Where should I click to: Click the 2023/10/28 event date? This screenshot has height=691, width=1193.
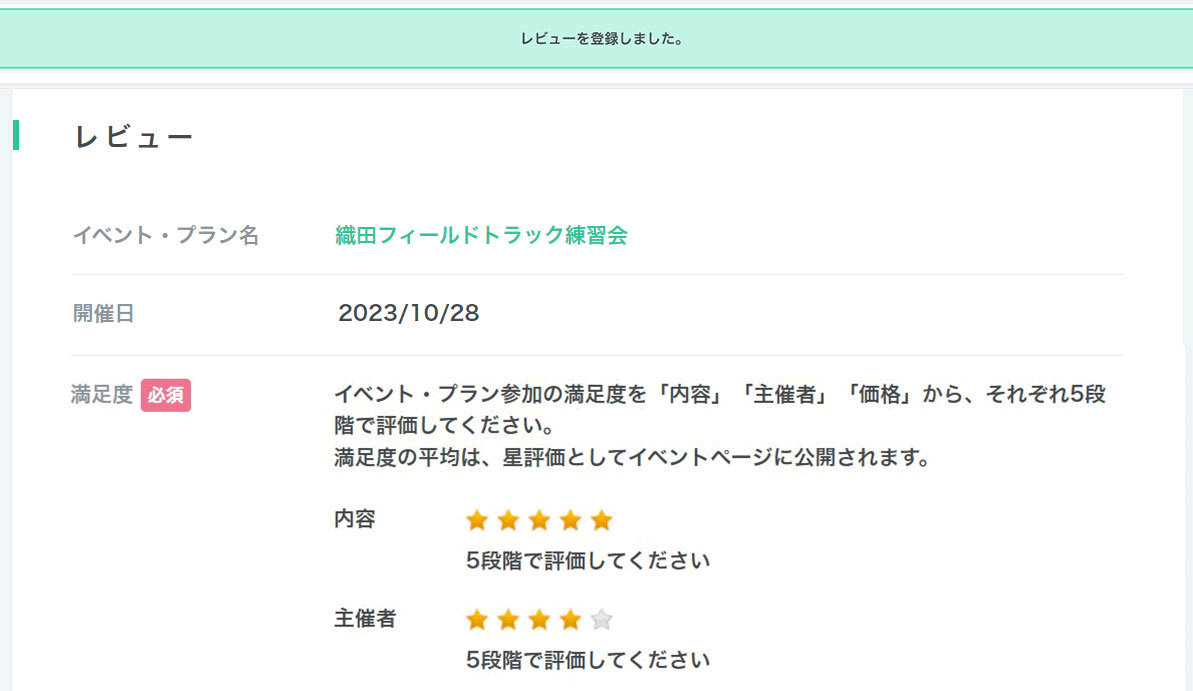[409, 314]
